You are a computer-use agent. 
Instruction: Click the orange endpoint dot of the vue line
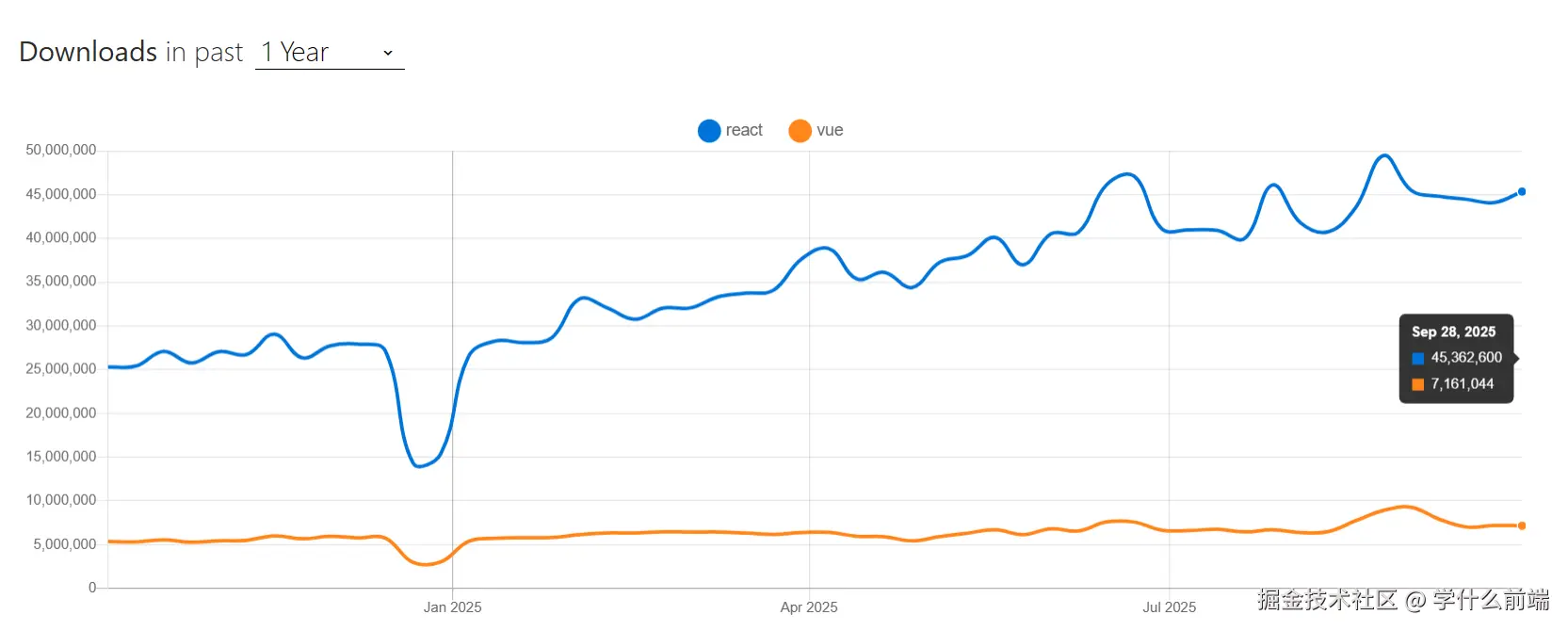pos(1520,526)
